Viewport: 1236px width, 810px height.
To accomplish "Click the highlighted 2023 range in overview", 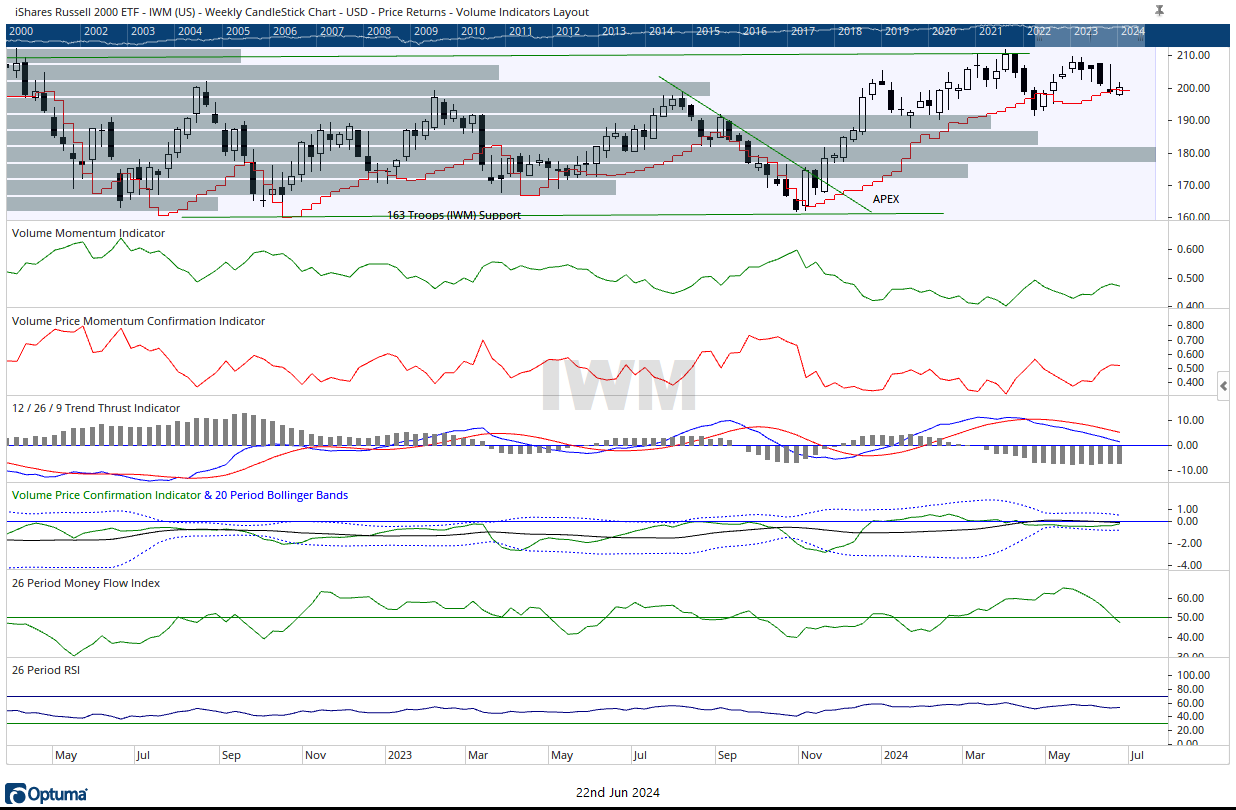I will (1085, 31).
